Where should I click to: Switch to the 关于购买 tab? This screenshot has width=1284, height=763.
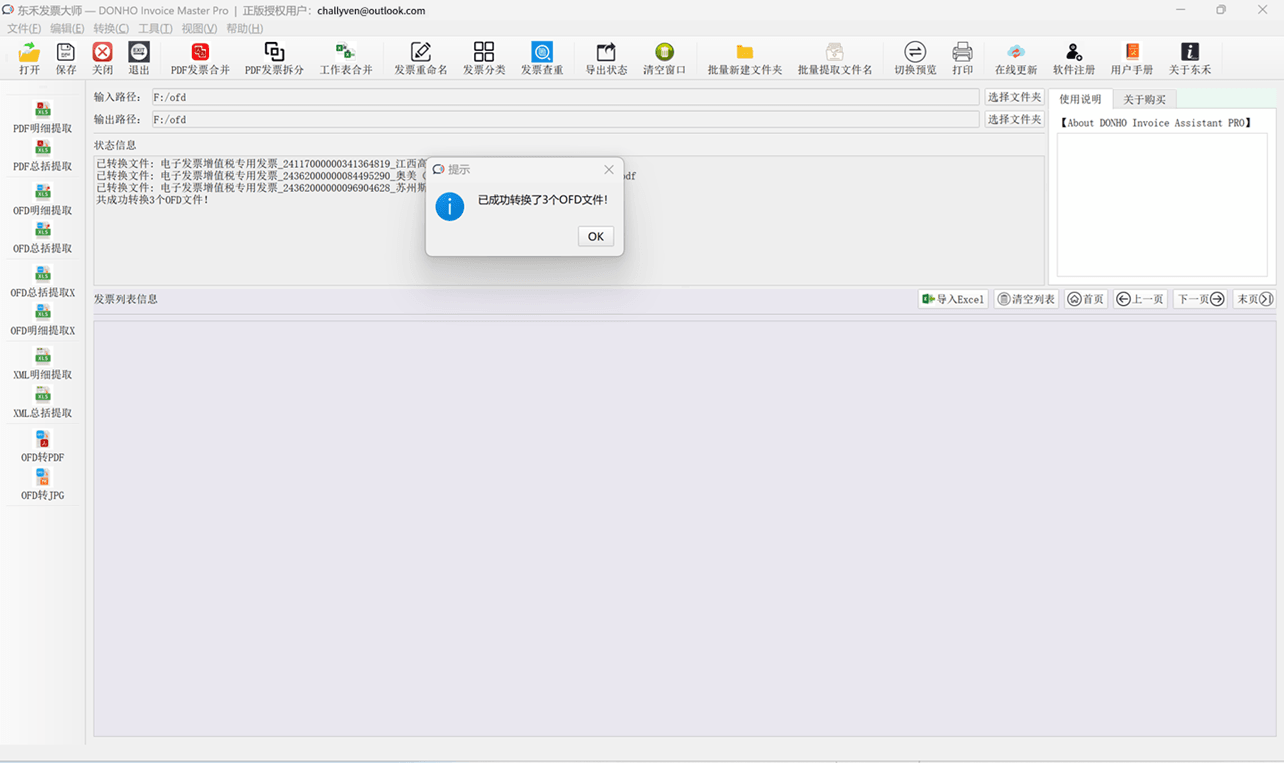(x=1144, y=99)
